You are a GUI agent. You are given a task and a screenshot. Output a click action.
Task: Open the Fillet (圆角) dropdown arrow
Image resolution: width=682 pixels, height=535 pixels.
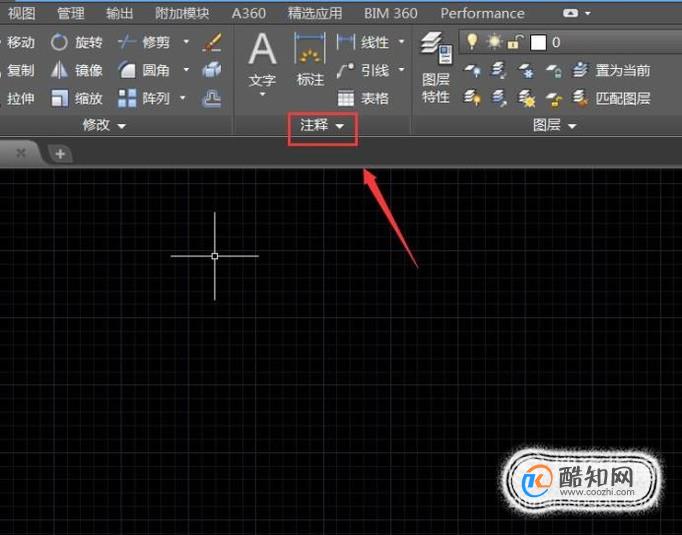click(x=186, y=70)
